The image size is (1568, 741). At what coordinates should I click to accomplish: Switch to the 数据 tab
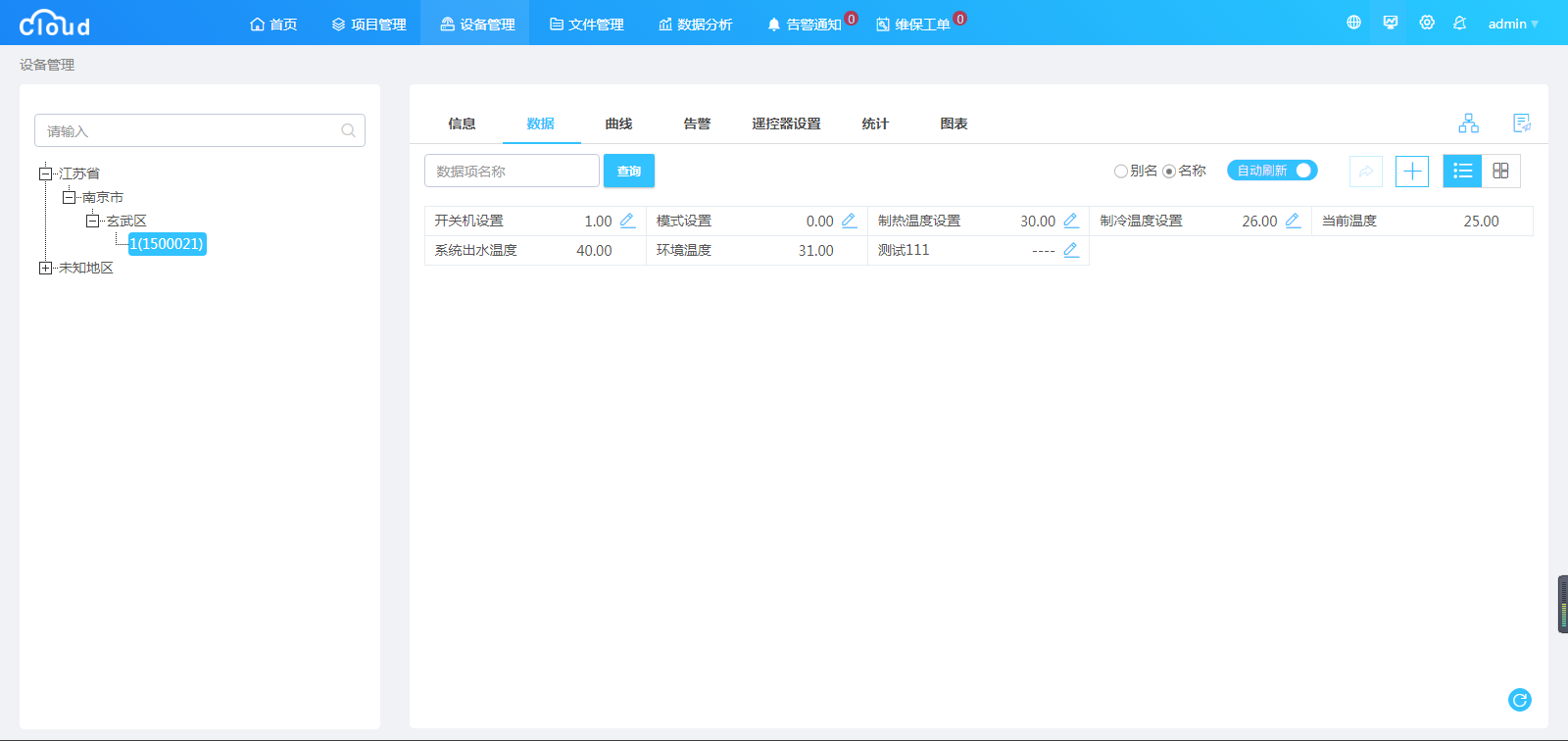(540, 123)
